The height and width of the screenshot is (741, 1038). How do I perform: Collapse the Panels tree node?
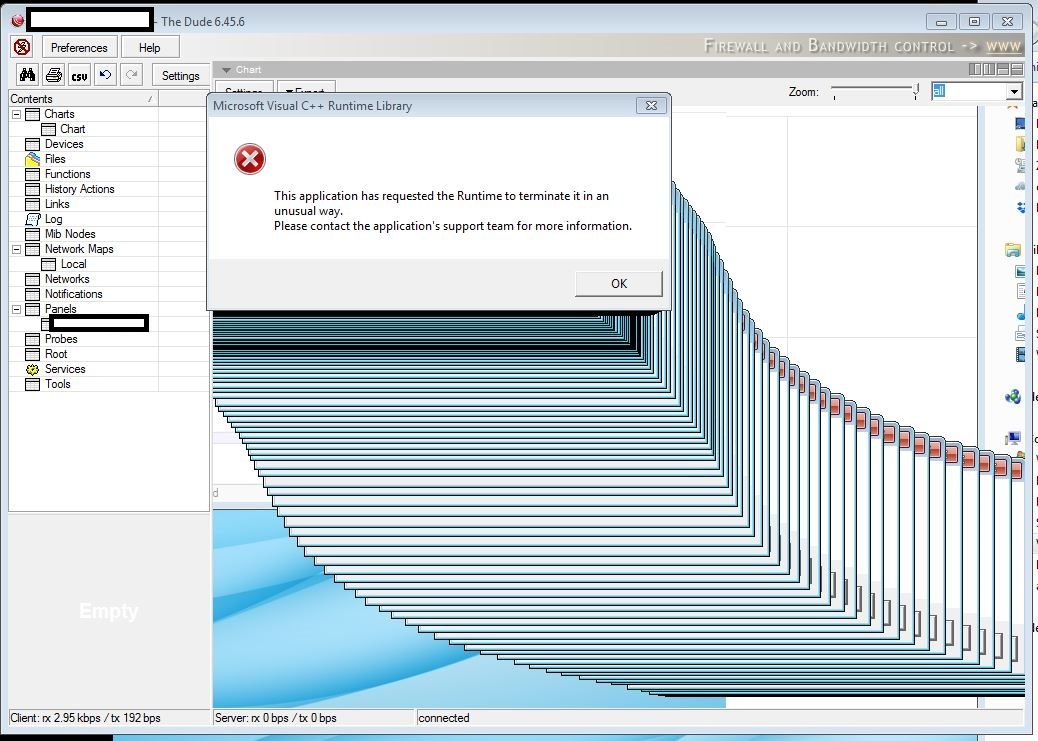pyautogui.click(x=17, y=309)
